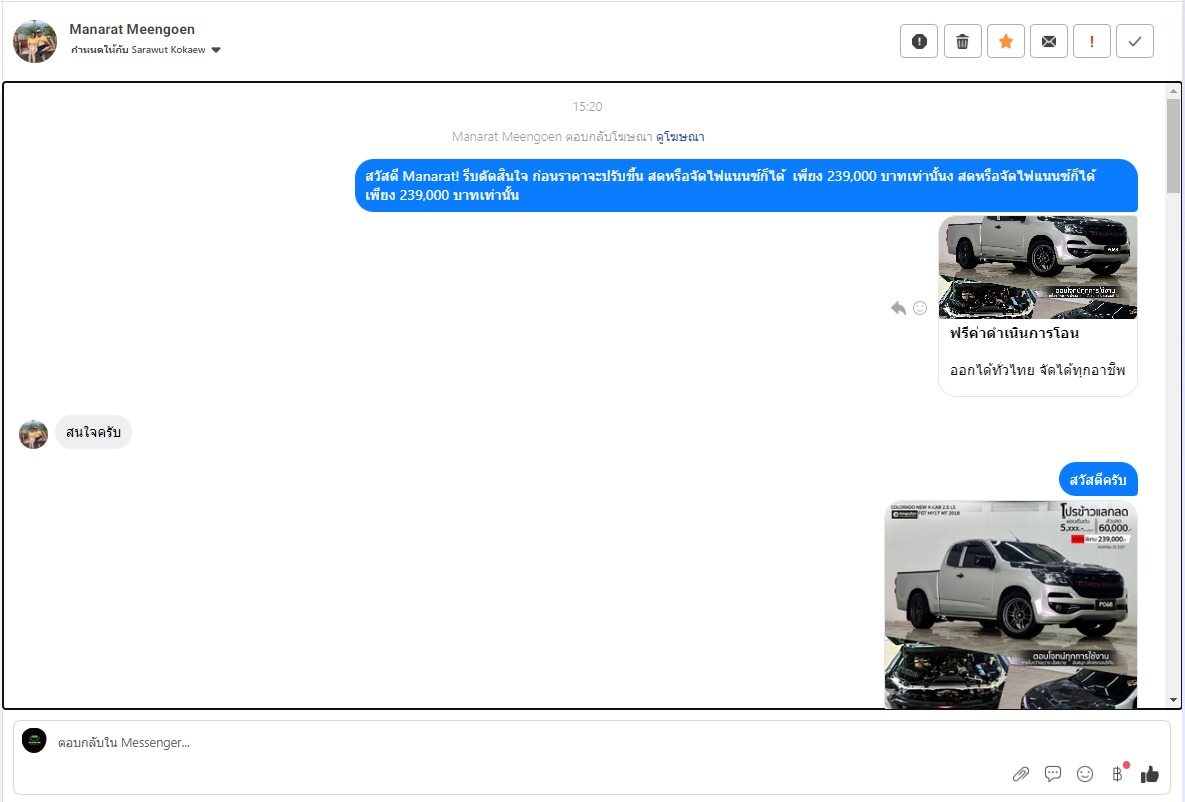This screenshot has height=802, width=1185.
Task: Open emoji picker in reply box
Action: (1085, 774)
